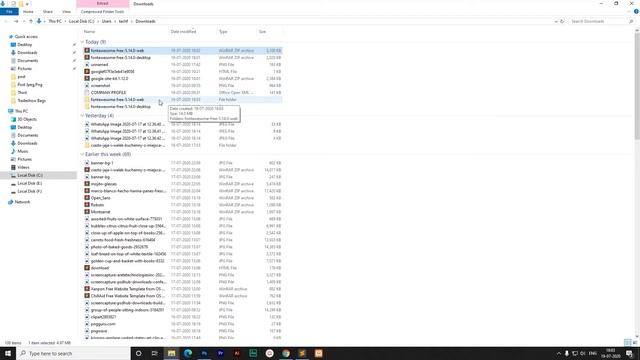Sort files by Date modified column

tap(183, 31)
